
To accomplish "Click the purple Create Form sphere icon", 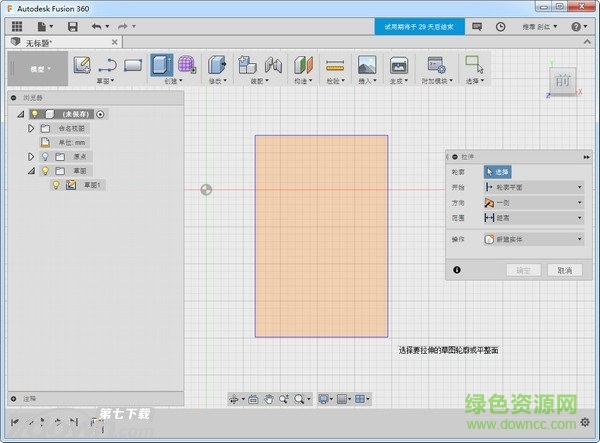I will (186, 65).
